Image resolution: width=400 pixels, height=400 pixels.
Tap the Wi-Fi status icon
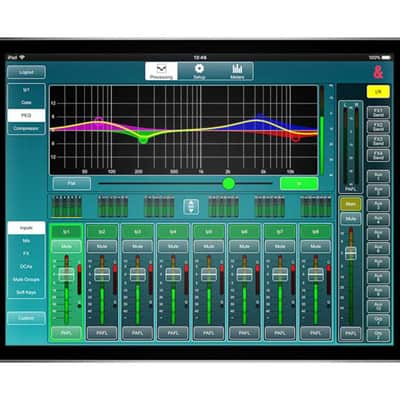pyautogui.click(x=22, y=57)
